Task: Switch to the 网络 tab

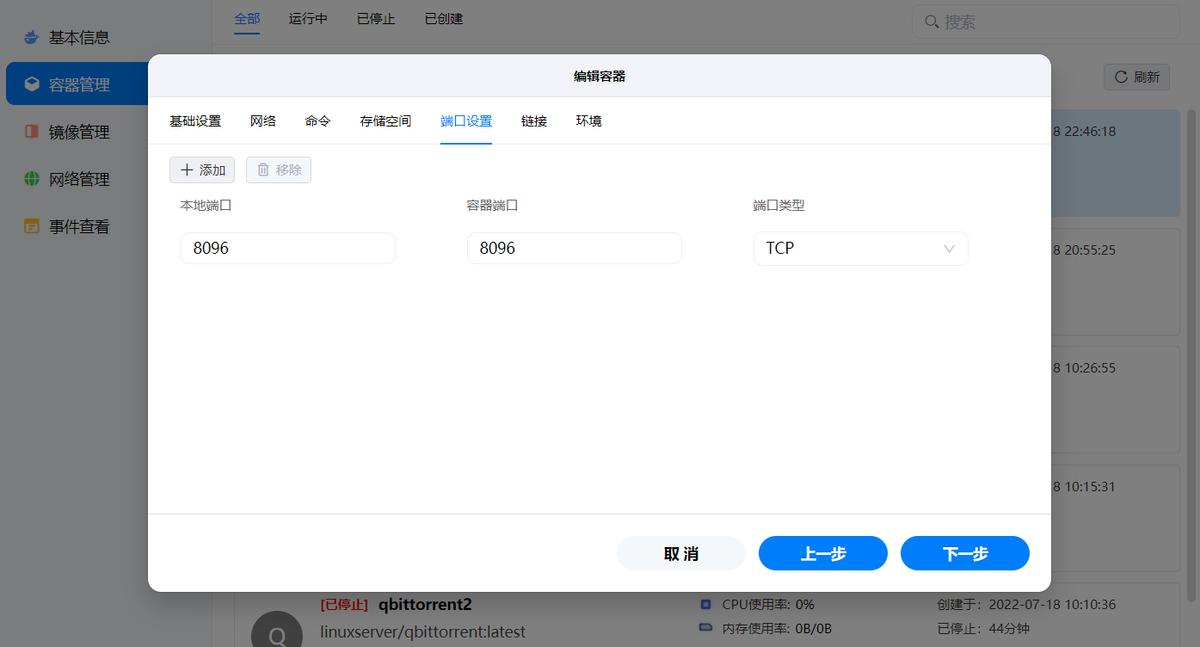Action: pyautogui.click(x=262, y=120)
